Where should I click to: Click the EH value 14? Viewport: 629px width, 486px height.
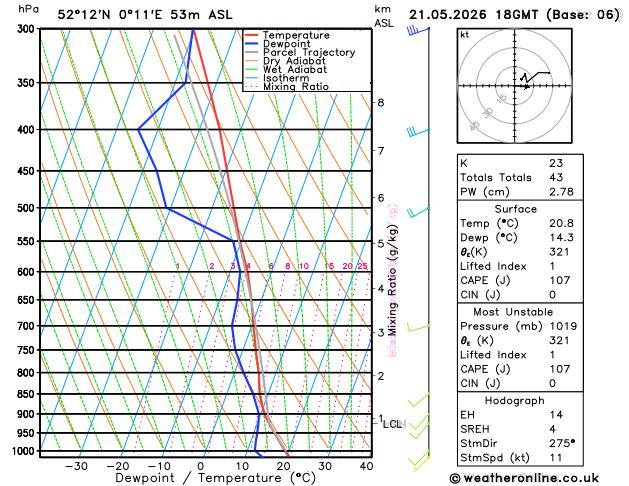(x=556, y=415)
